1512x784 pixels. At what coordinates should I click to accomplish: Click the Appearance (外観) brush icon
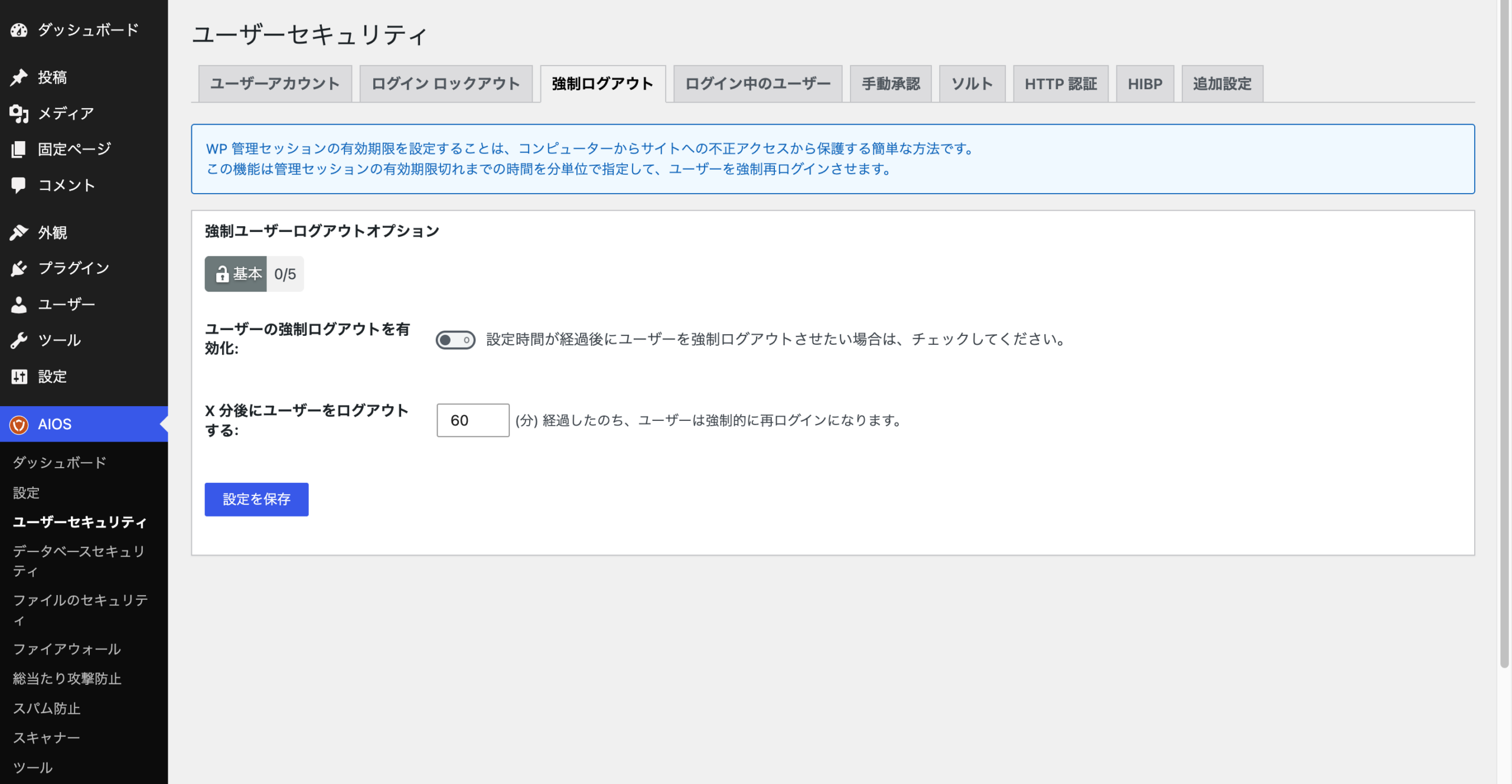pyautogui.click(x=19, y=233)
